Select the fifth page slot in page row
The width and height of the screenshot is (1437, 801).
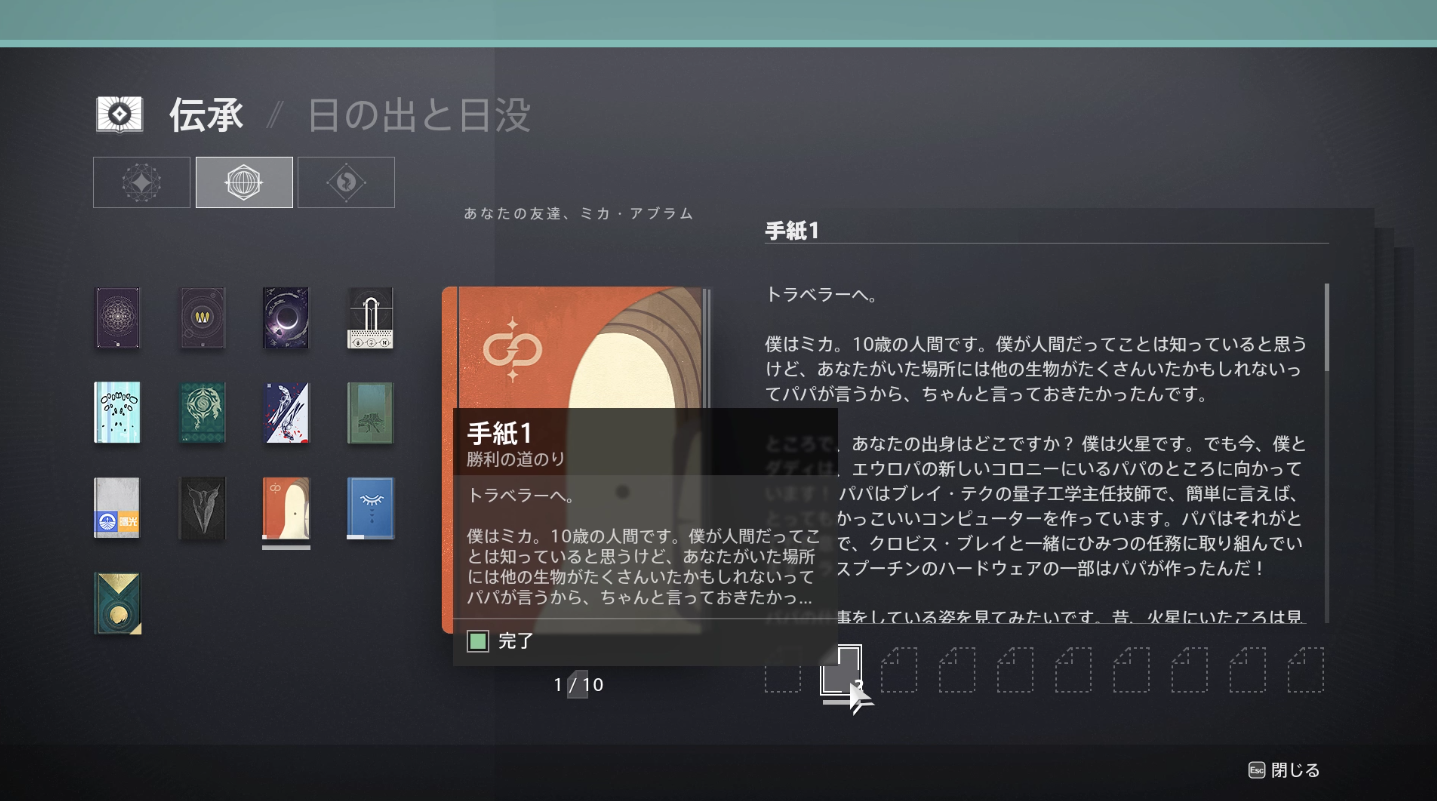(1015, 670)
